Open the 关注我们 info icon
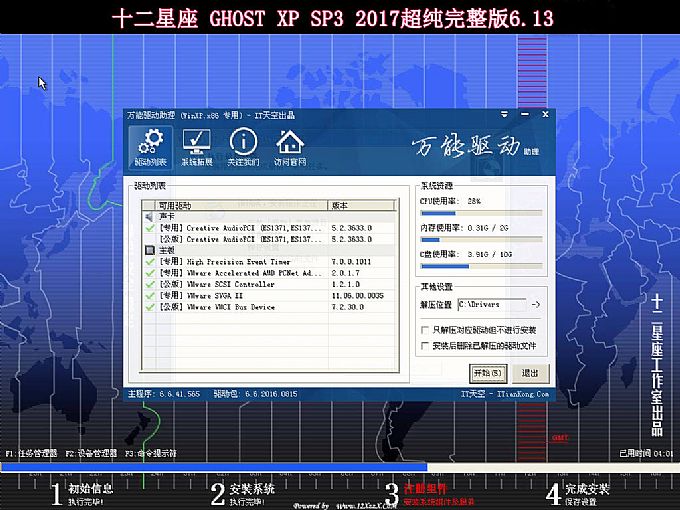Viewport: 680px width, 510px height. (x=243, y=147)
